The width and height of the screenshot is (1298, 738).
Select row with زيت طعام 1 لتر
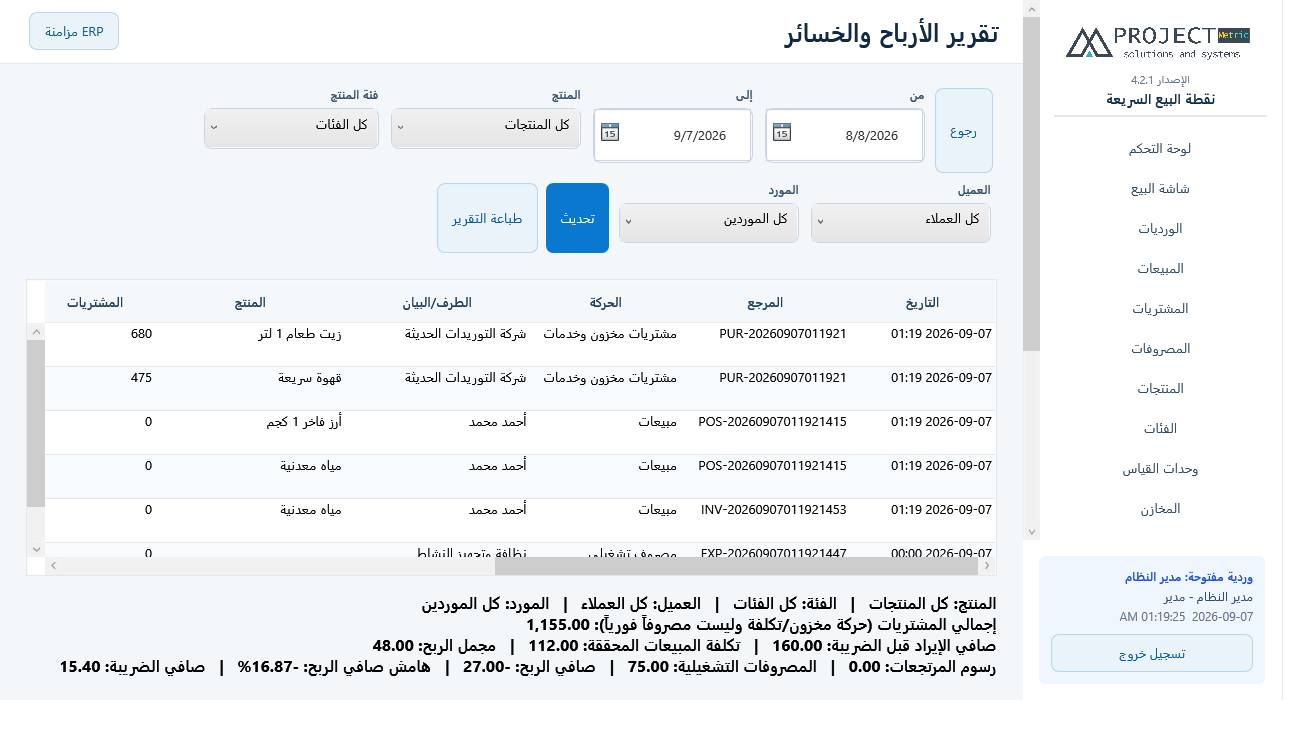[520, 344]
